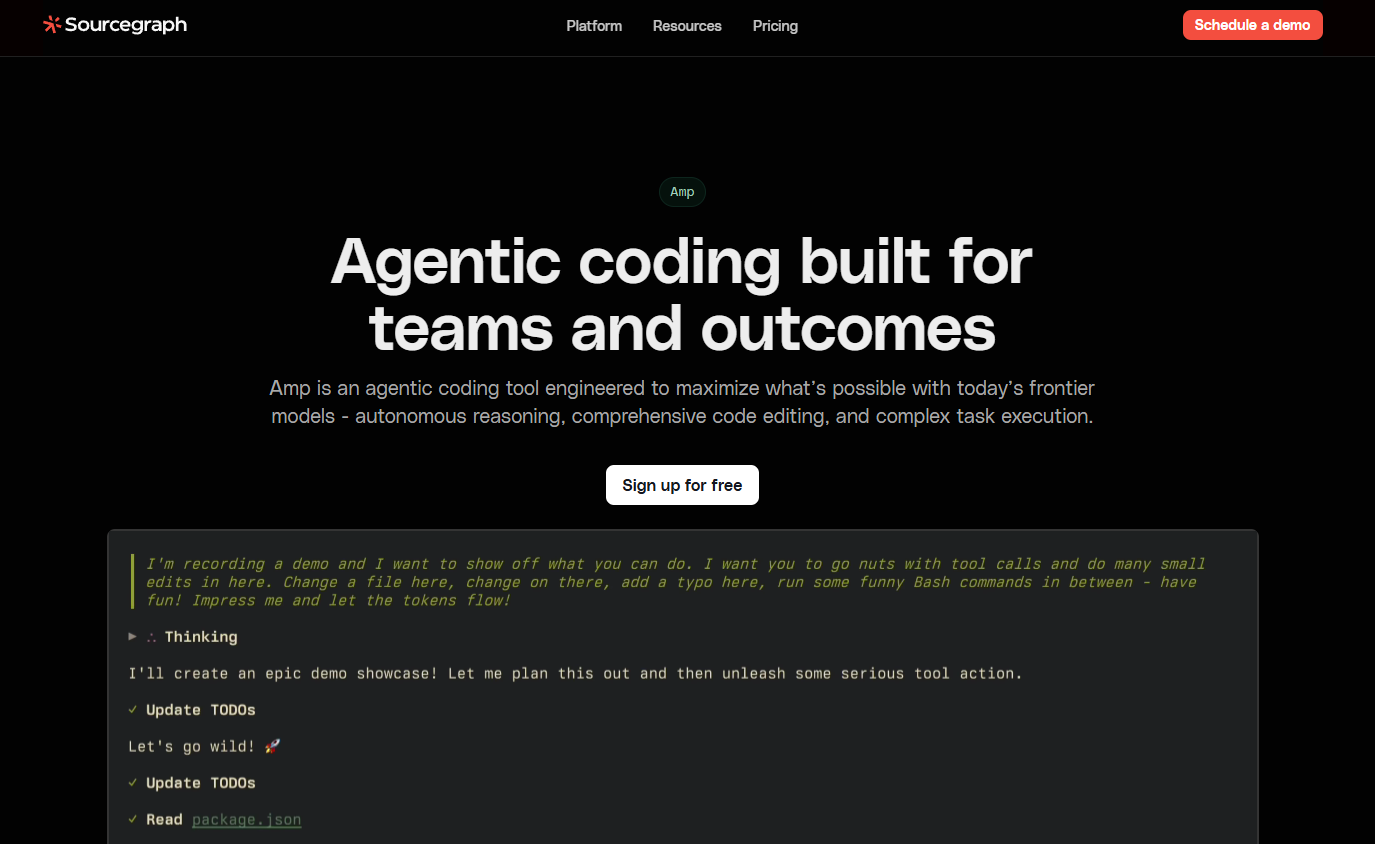Click the rocket emoji after "Let's go wild!"
The width and height of the screenshot is (1375, 844).
(273, 747)
